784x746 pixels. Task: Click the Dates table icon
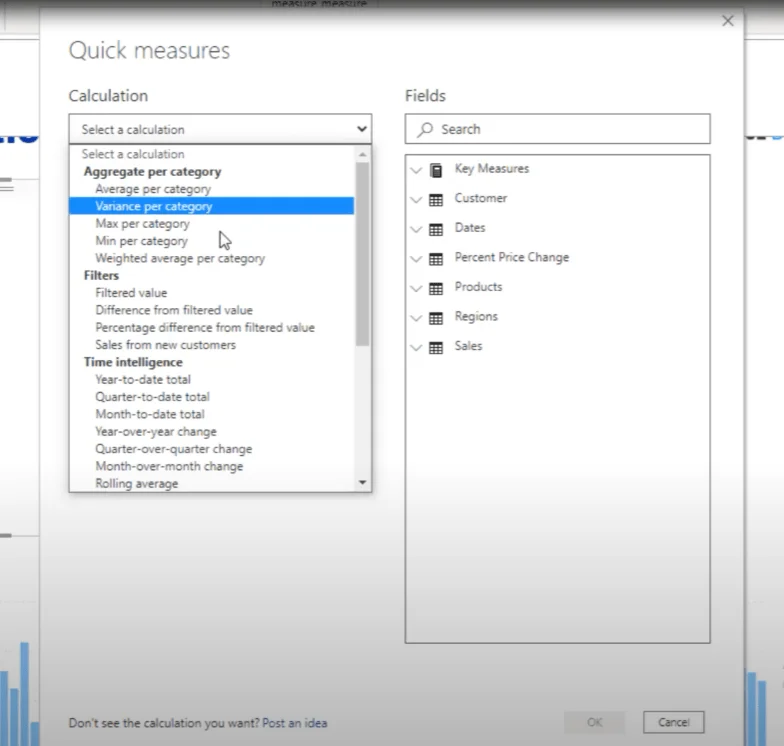tap(436, 230)
